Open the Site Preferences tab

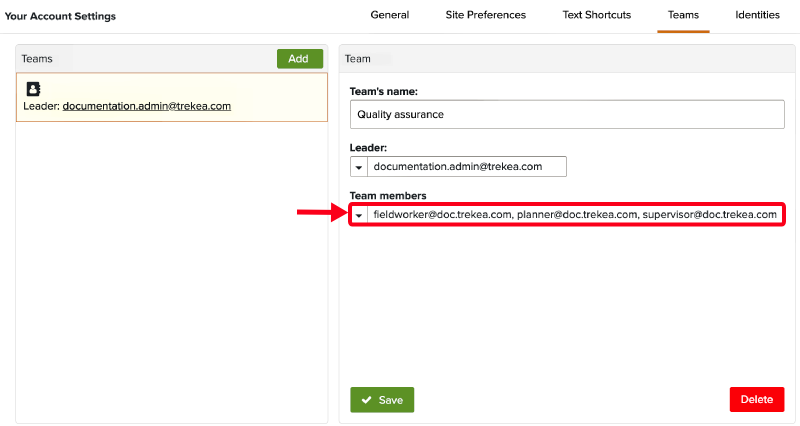[x=485, y=16]
